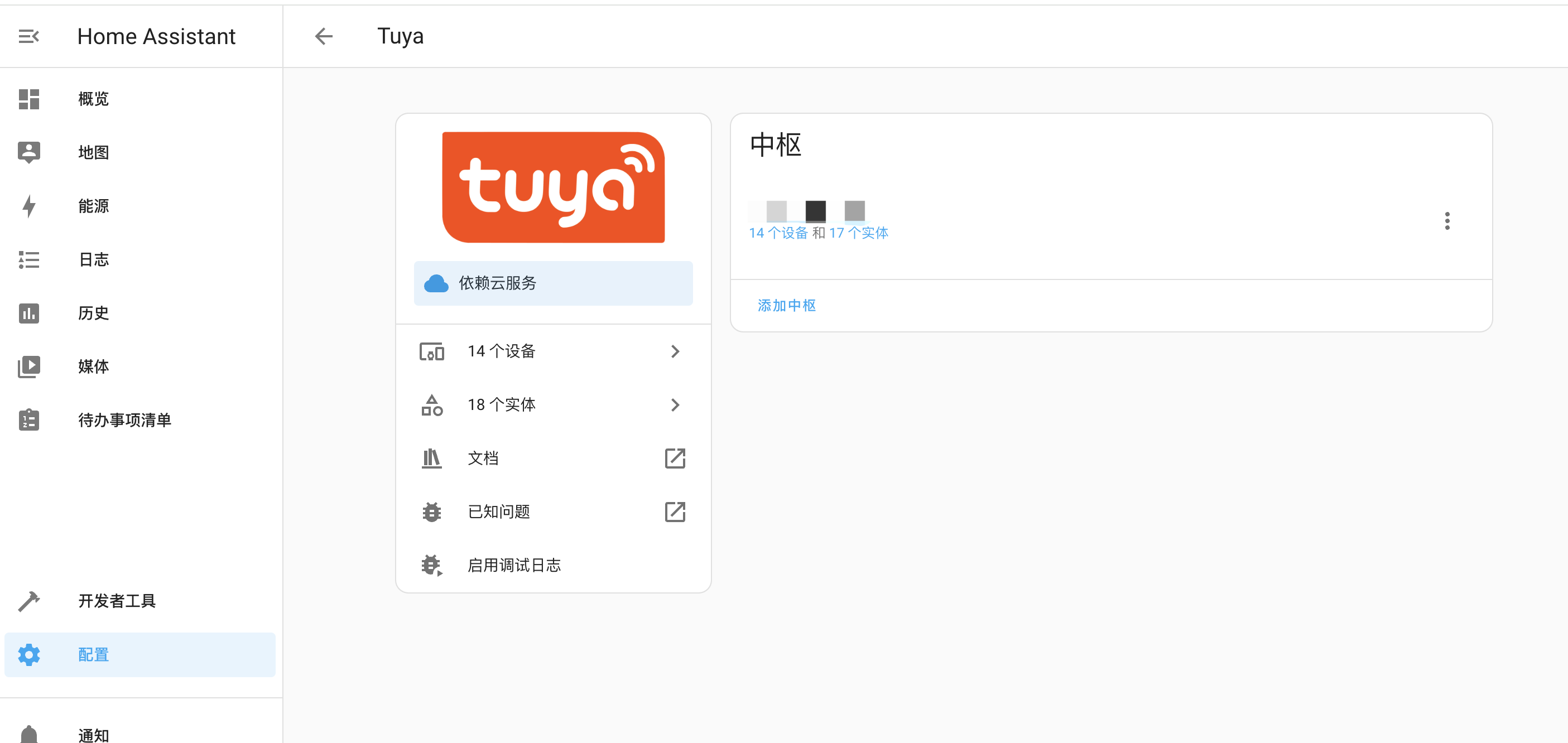Select 能源 in the sidebar
This screenshot has height=743, width=1568.
(140, 206)
